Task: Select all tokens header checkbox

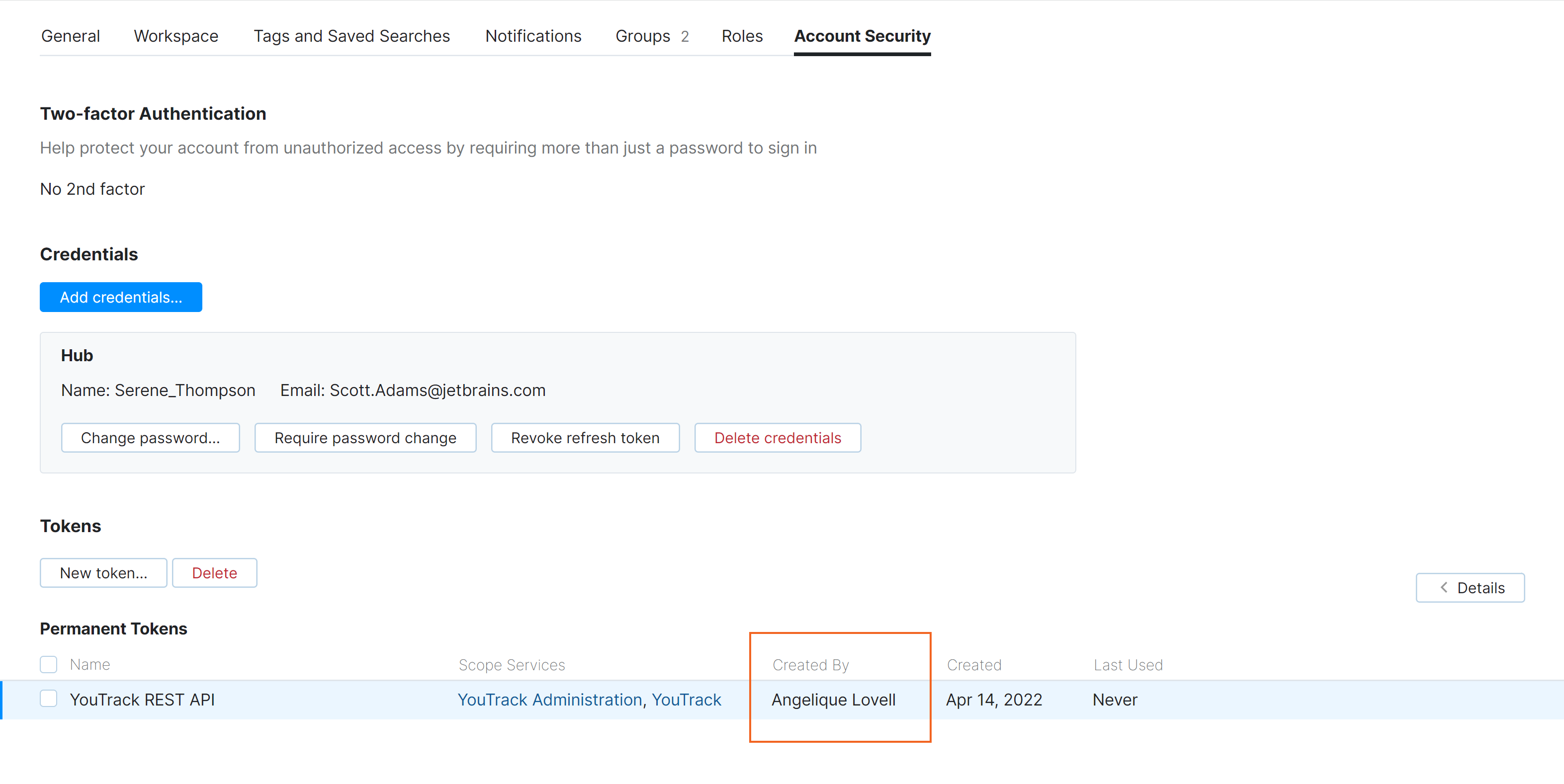Action: 49,664
